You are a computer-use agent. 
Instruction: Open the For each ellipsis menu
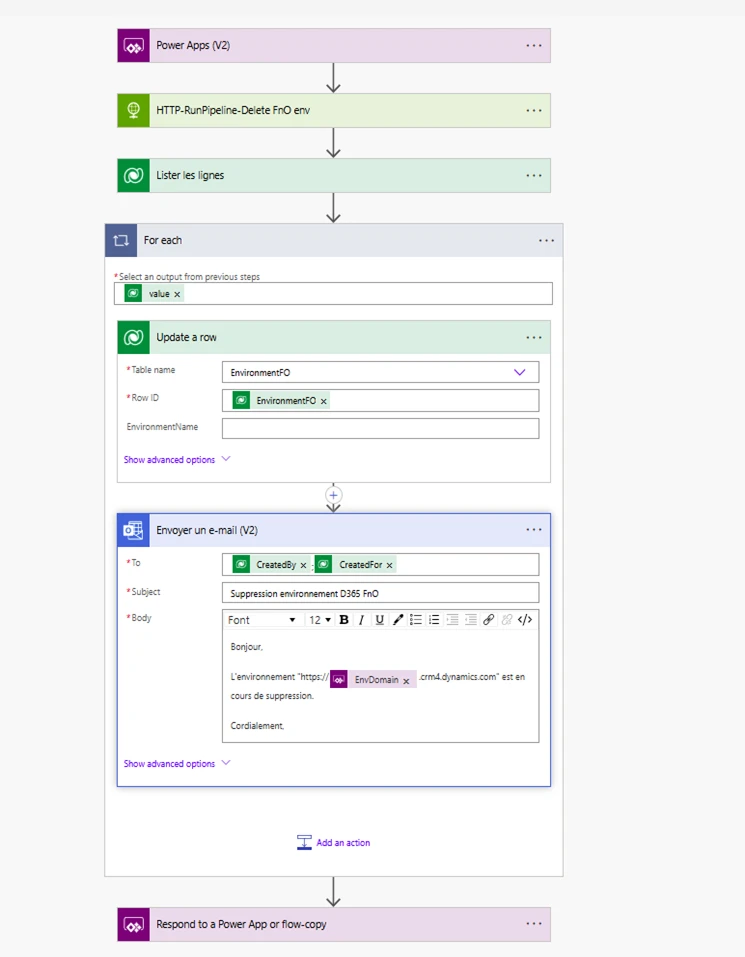pos(546,240)
